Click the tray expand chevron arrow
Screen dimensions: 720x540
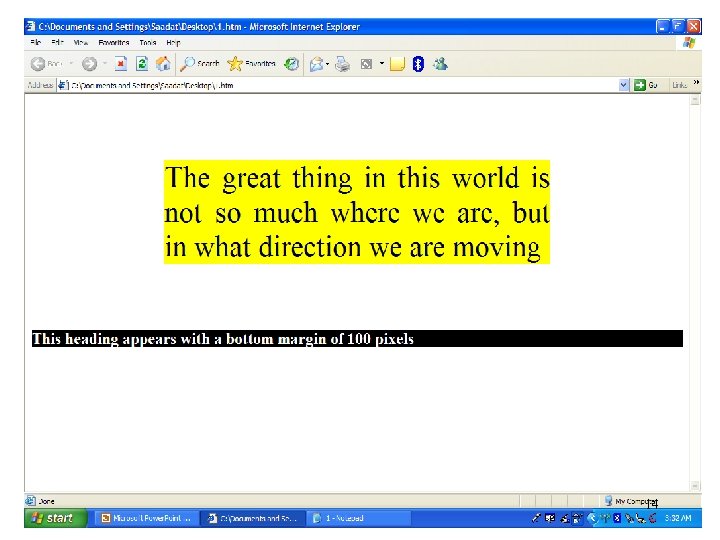[592, 518]
